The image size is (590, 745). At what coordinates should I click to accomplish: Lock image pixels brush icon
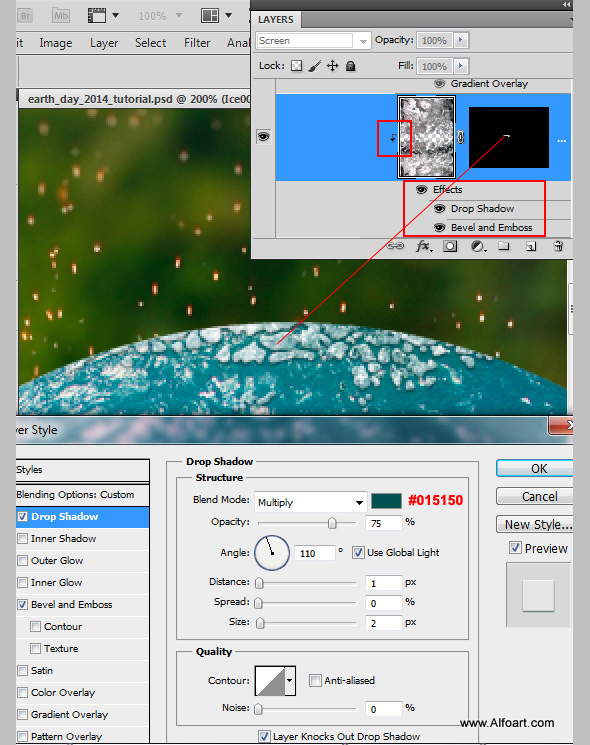coord(314,66)
